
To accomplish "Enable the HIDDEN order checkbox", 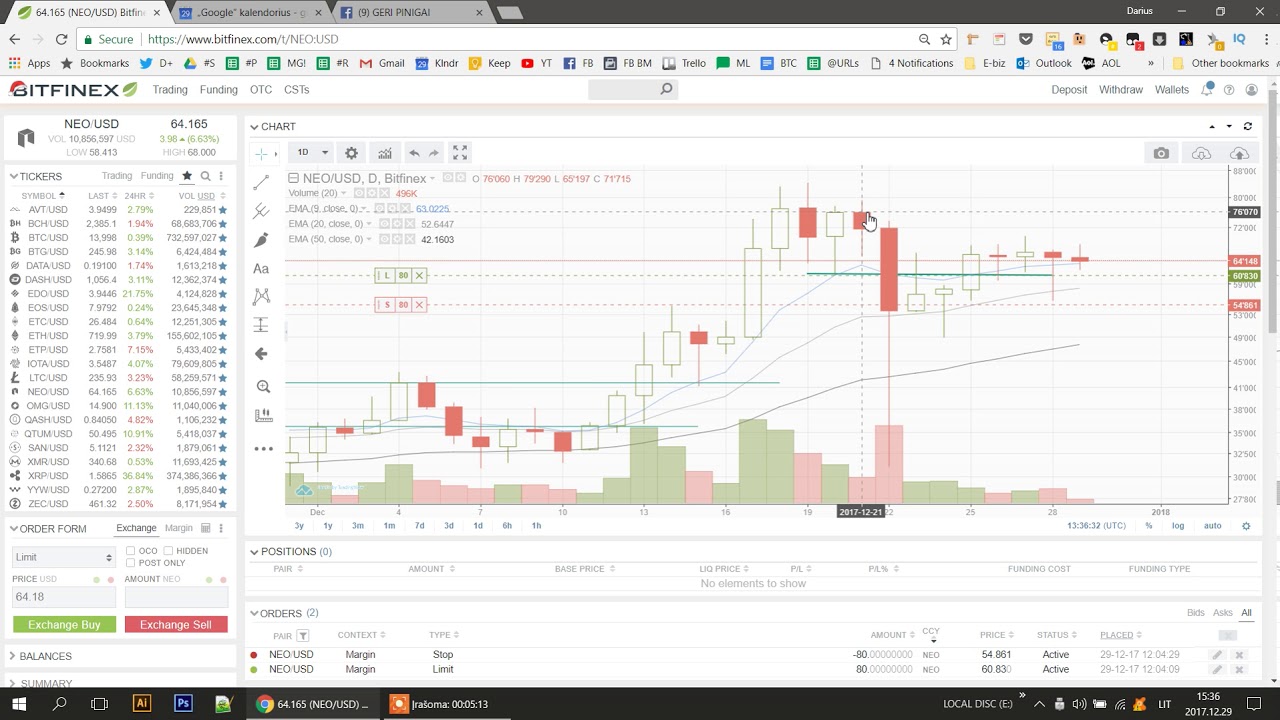I will pos(168,551).
